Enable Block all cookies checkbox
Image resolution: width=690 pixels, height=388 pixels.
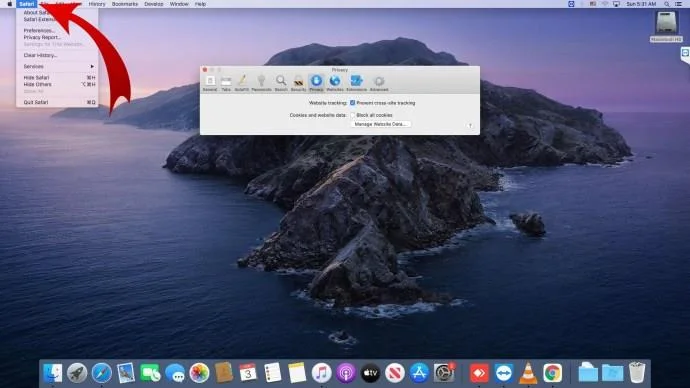(x=352, y=115)
